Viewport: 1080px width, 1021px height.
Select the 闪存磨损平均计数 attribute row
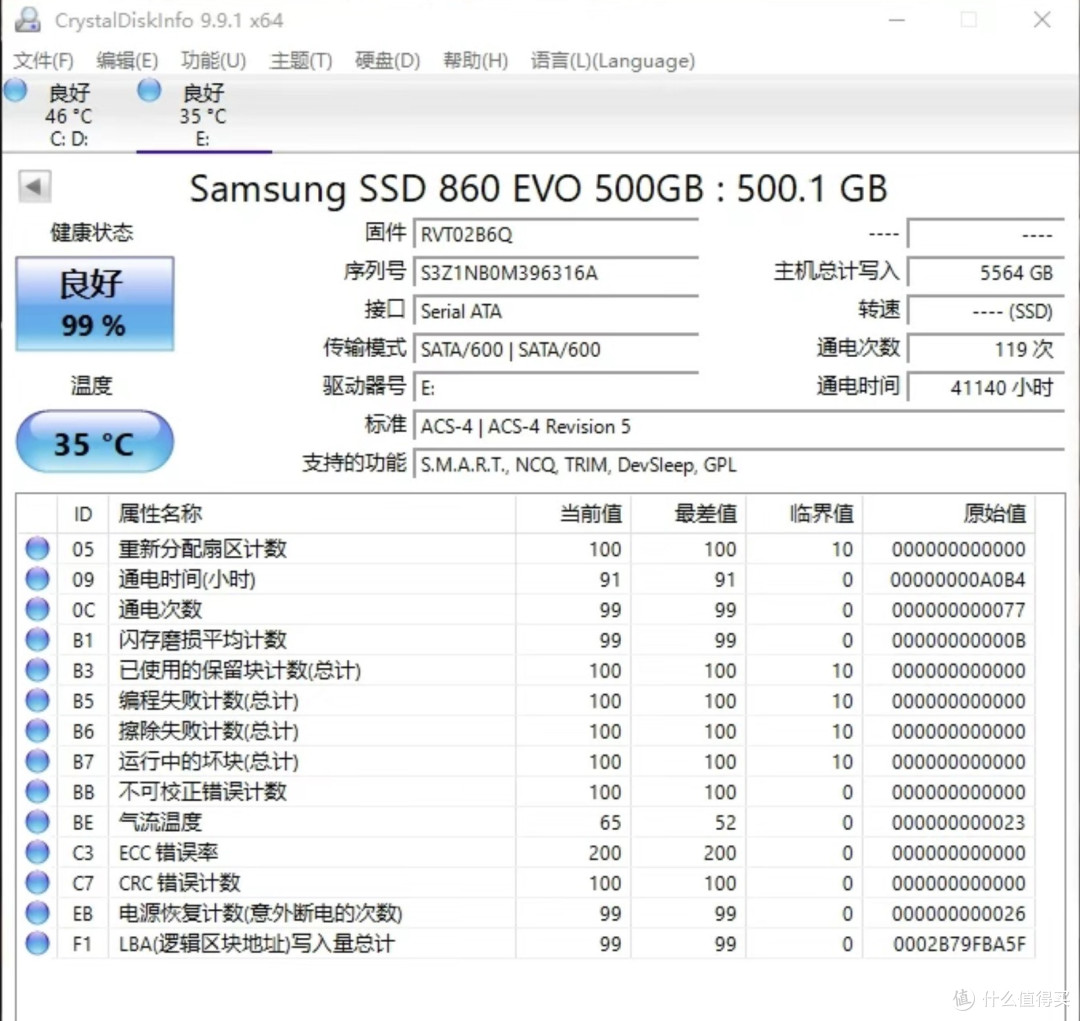(x=526, y=640)
